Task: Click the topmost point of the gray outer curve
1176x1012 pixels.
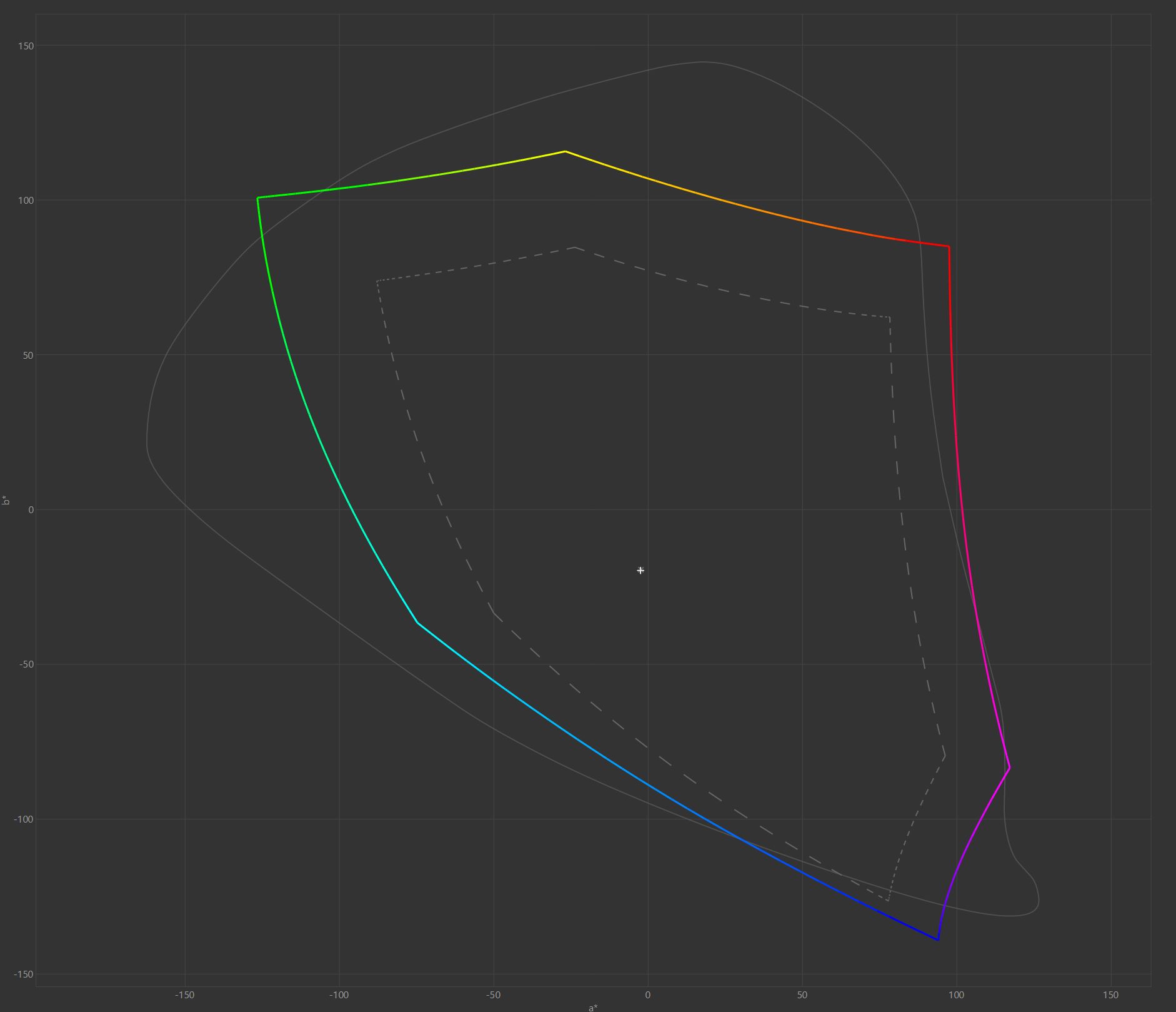Action: point(703,62)
